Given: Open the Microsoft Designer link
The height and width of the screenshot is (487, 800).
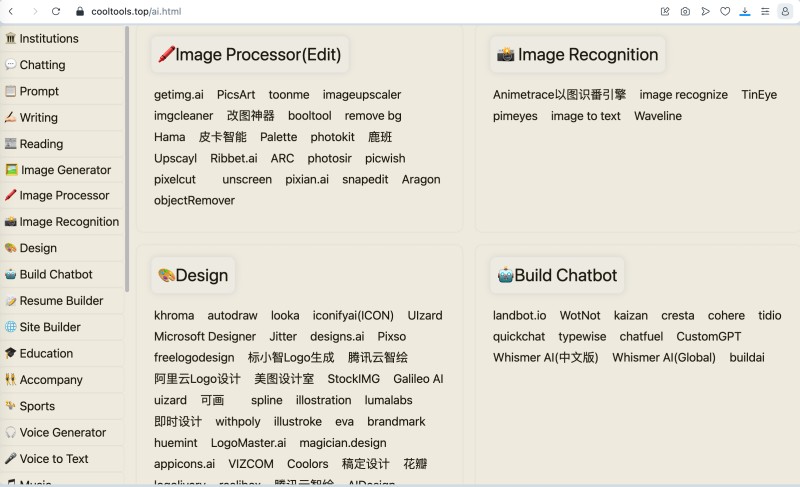Looking at the screenshot, I should pos(205,337).
